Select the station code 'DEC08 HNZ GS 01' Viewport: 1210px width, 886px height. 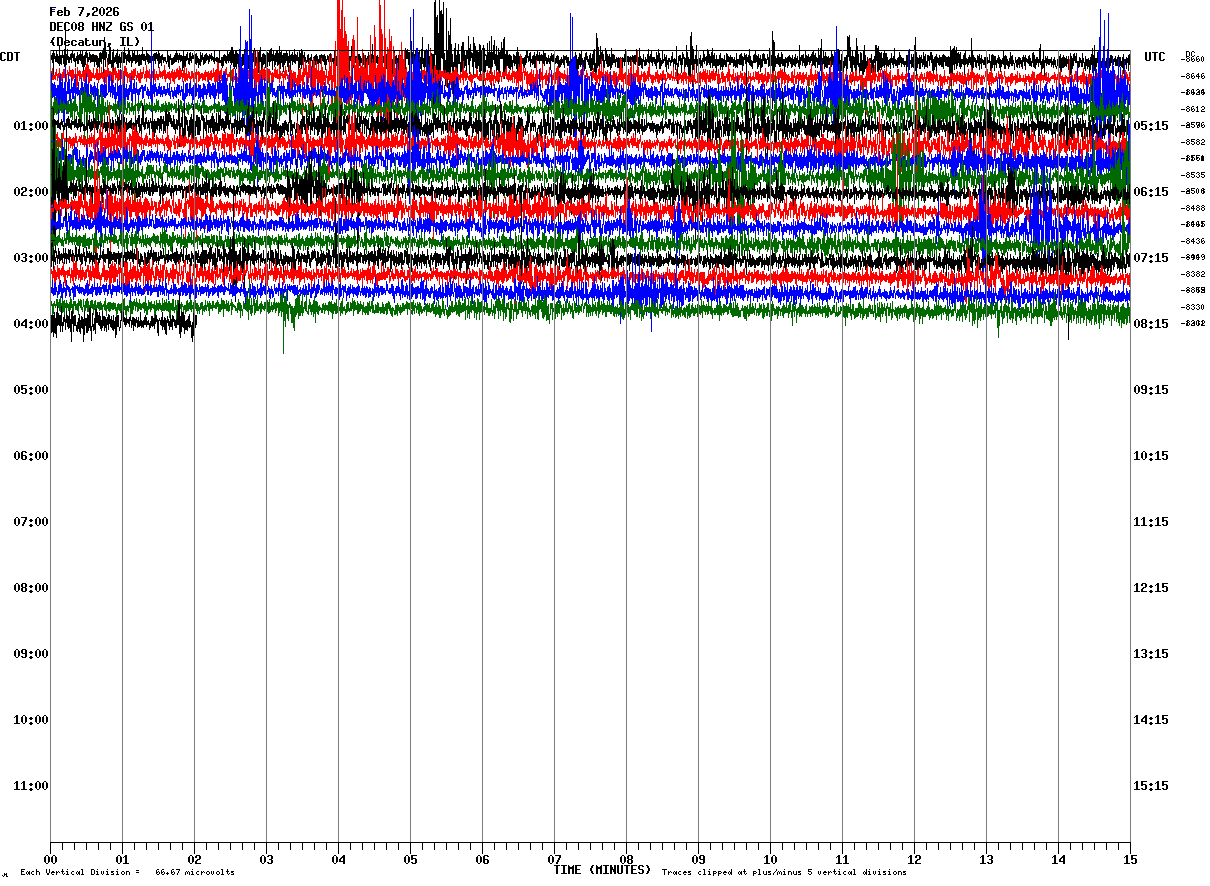102,27
